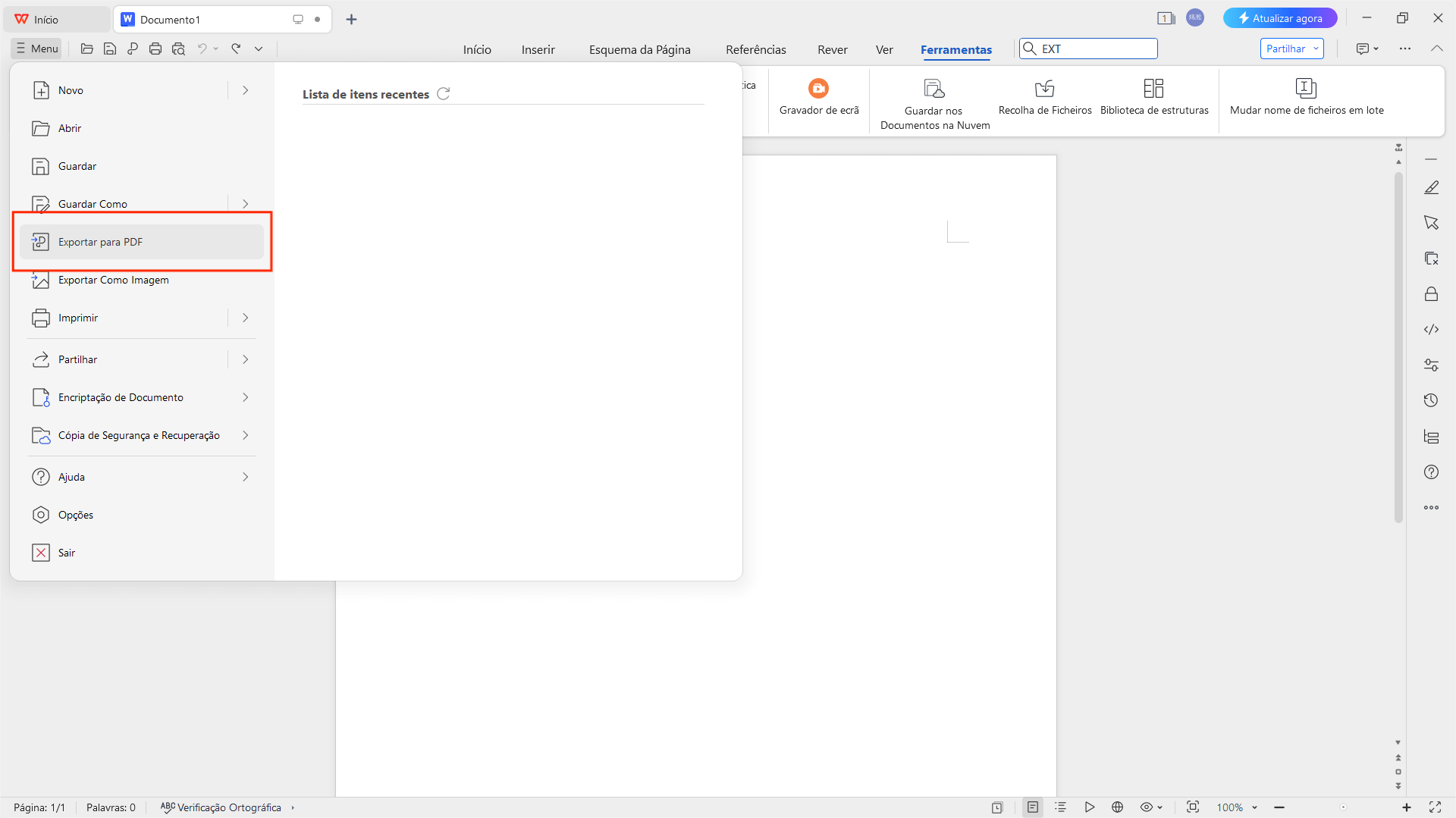Image resolution: width=1456 pixels, height=818 pixels.
Task: Click Guardar nos Documentos na Nuvem
Action: pyautogui.click(x=934, y=105)
